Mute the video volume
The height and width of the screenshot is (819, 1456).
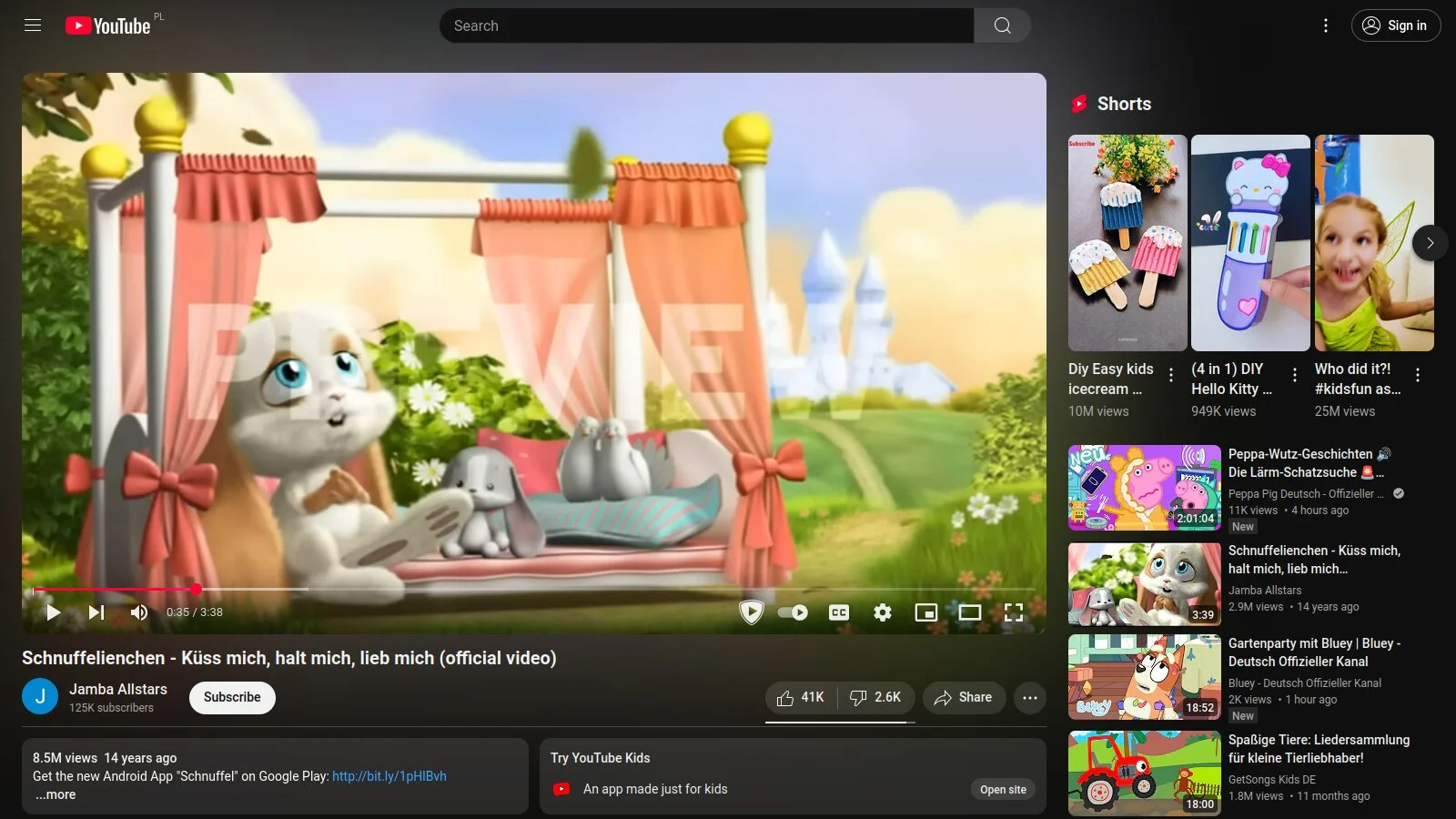click(139, 612)
